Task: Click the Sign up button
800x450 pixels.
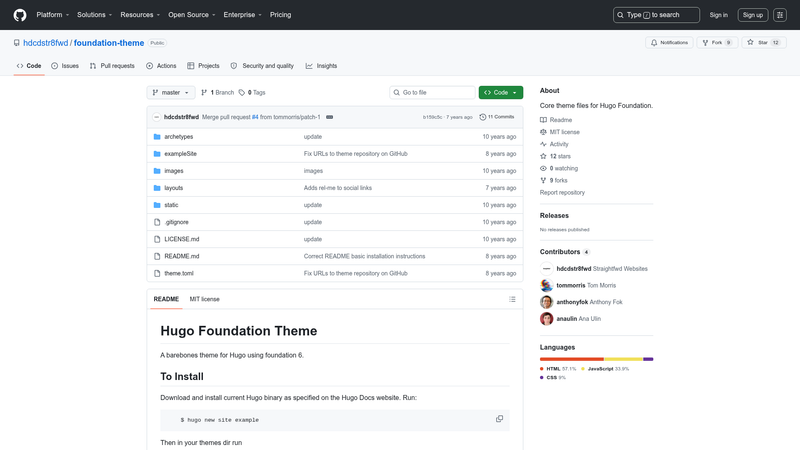Action: pyautogui.click(x=753, y=15)
